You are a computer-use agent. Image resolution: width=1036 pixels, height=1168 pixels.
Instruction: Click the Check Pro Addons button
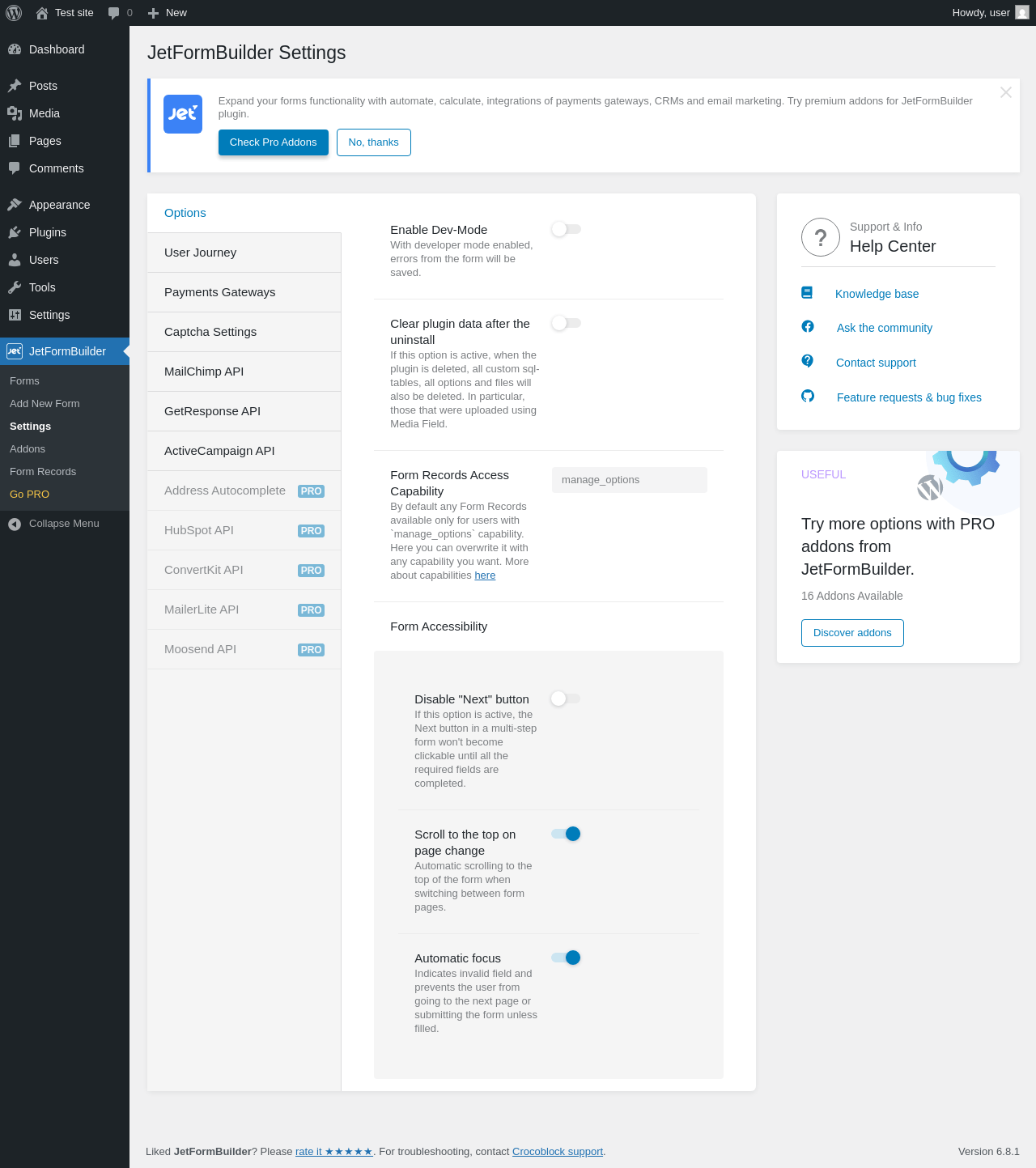(x=274, y=142)
